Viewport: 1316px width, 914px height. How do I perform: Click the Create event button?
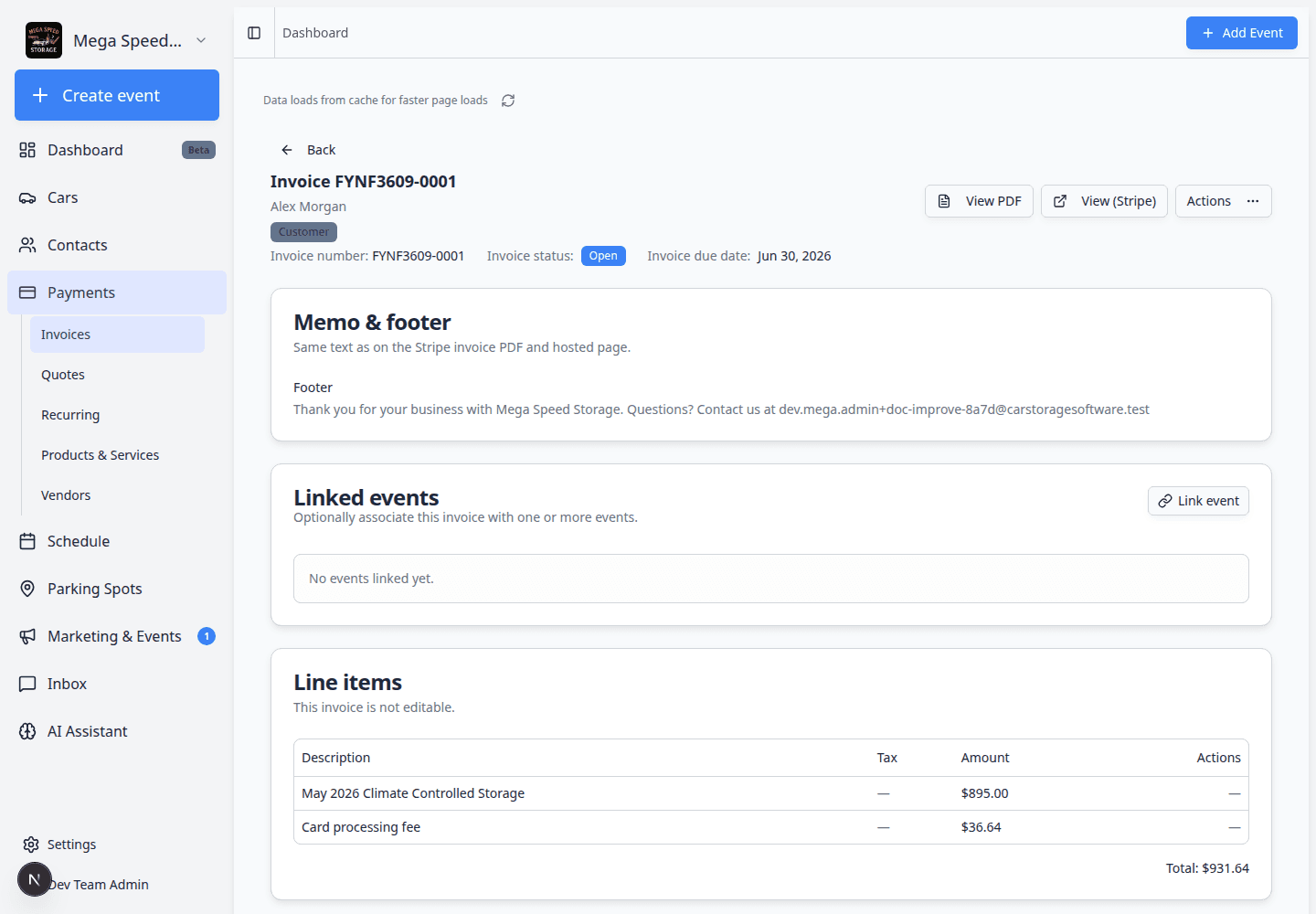117,95
